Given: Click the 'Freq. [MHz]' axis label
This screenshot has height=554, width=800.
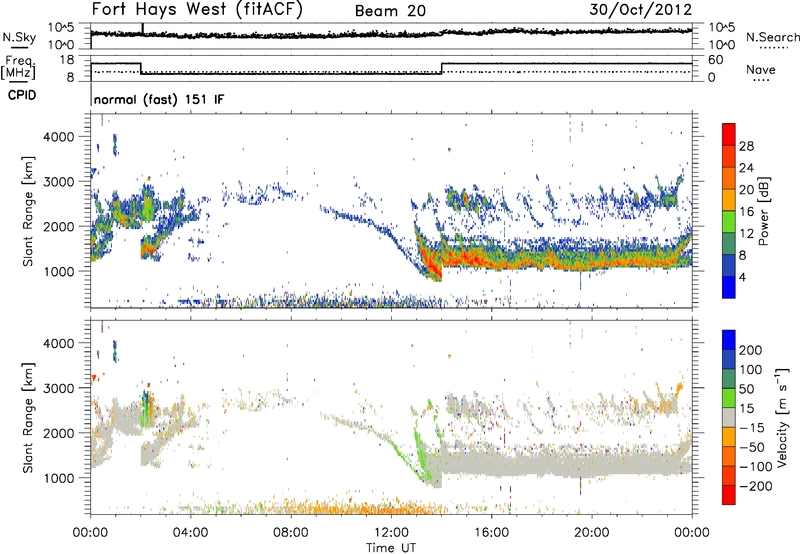Looking at the screenshot, I should point(18,67).
